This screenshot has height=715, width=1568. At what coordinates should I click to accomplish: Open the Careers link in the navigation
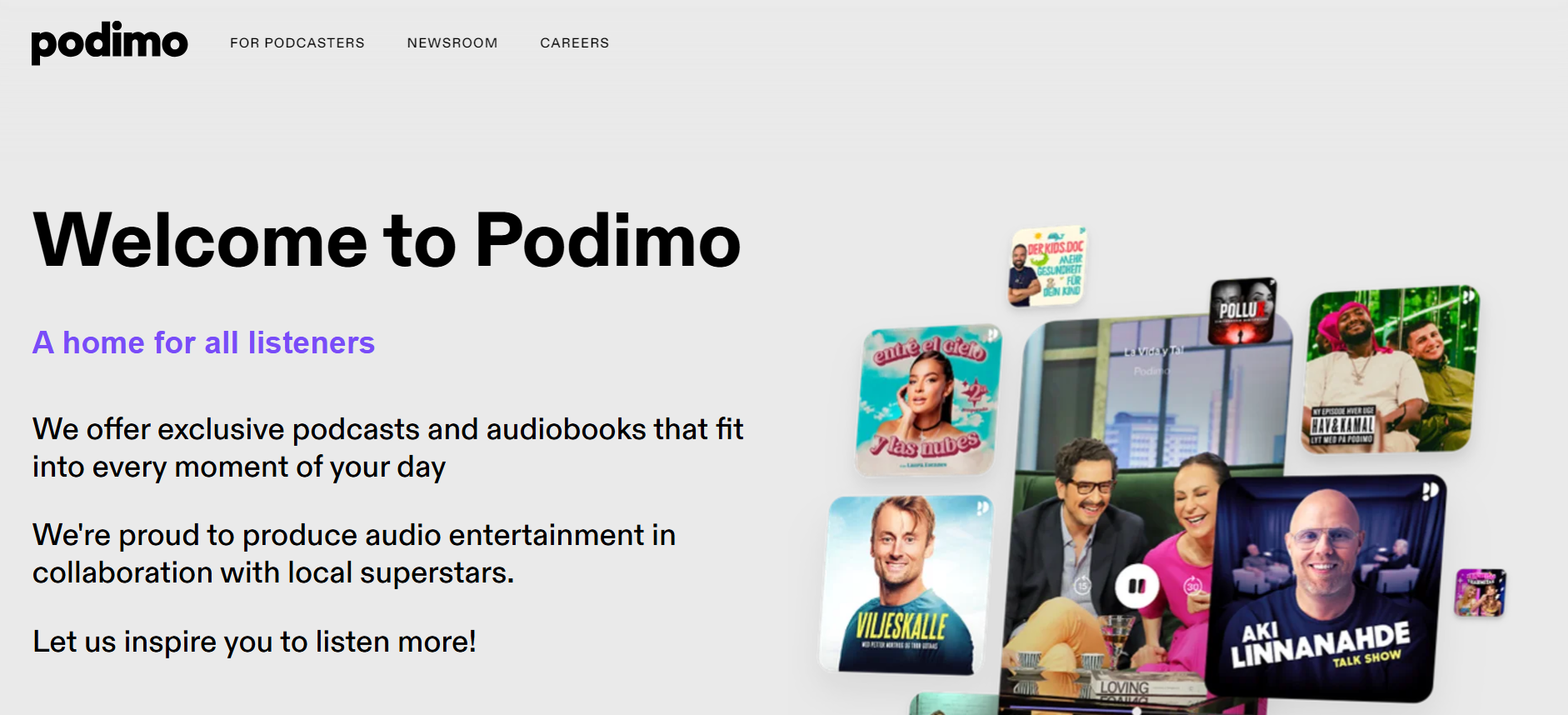click(x=575, y=42)
